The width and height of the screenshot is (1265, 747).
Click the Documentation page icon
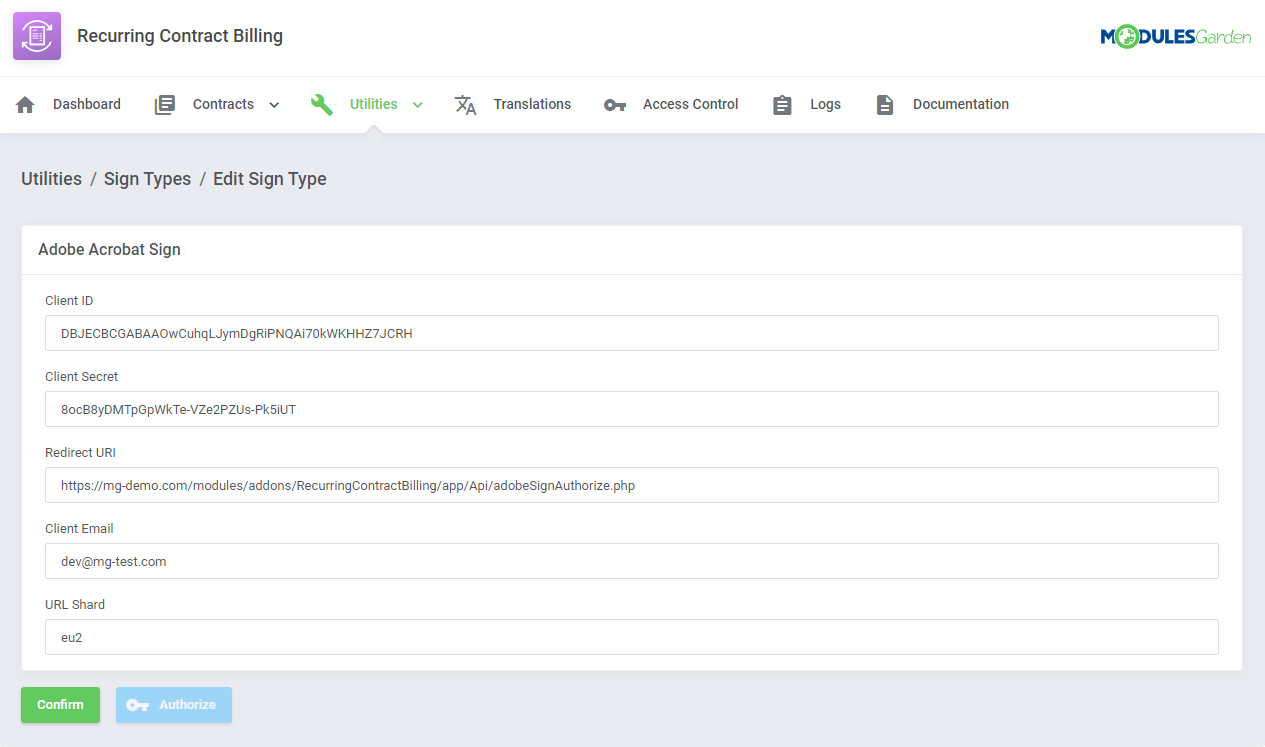[x=884, y=103]
